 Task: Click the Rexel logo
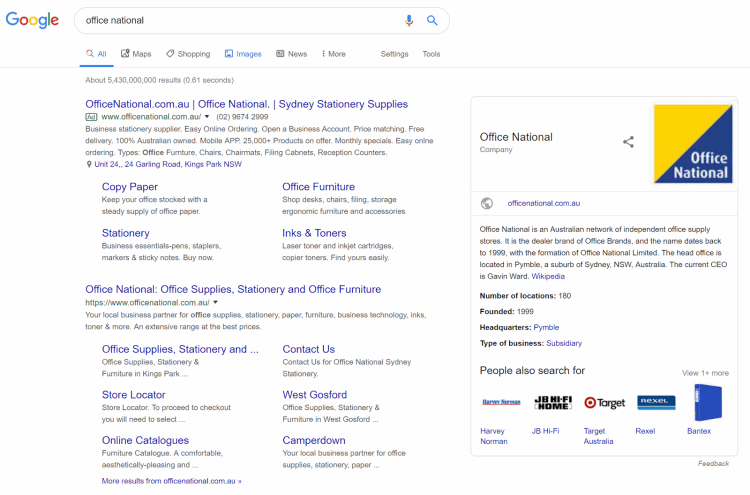pos(656,403)
